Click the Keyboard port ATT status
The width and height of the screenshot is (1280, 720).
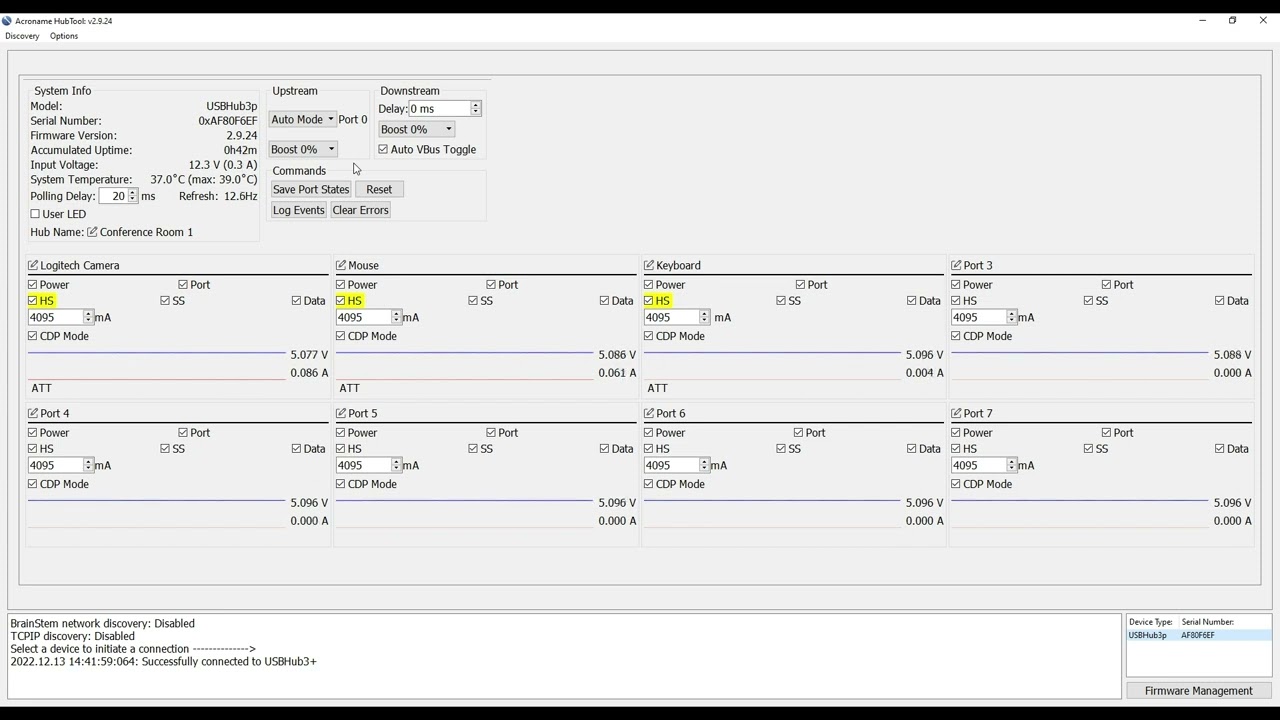click(657, 388)
